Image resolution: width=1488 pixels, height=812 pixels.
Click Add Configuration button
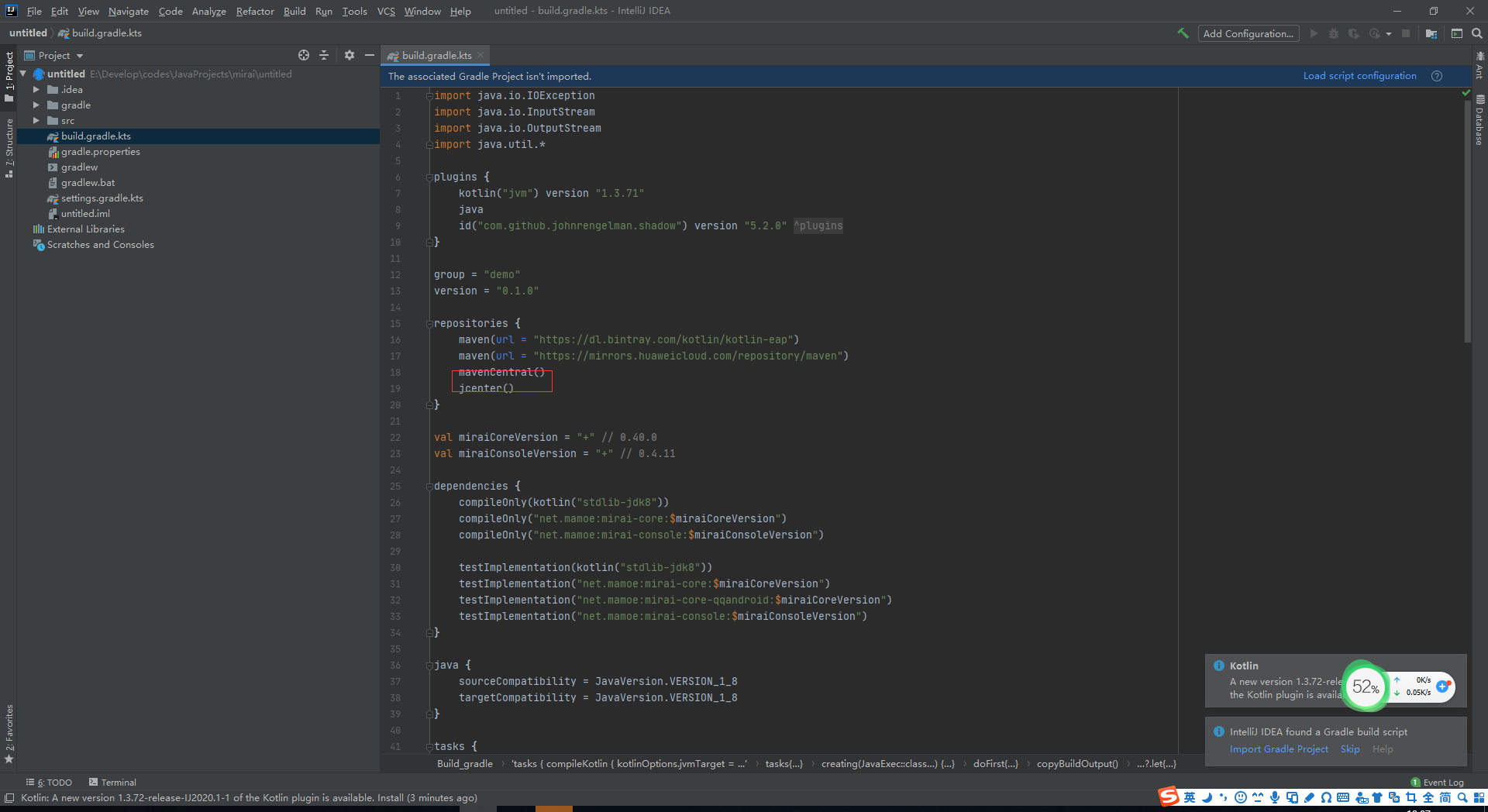1248,33
